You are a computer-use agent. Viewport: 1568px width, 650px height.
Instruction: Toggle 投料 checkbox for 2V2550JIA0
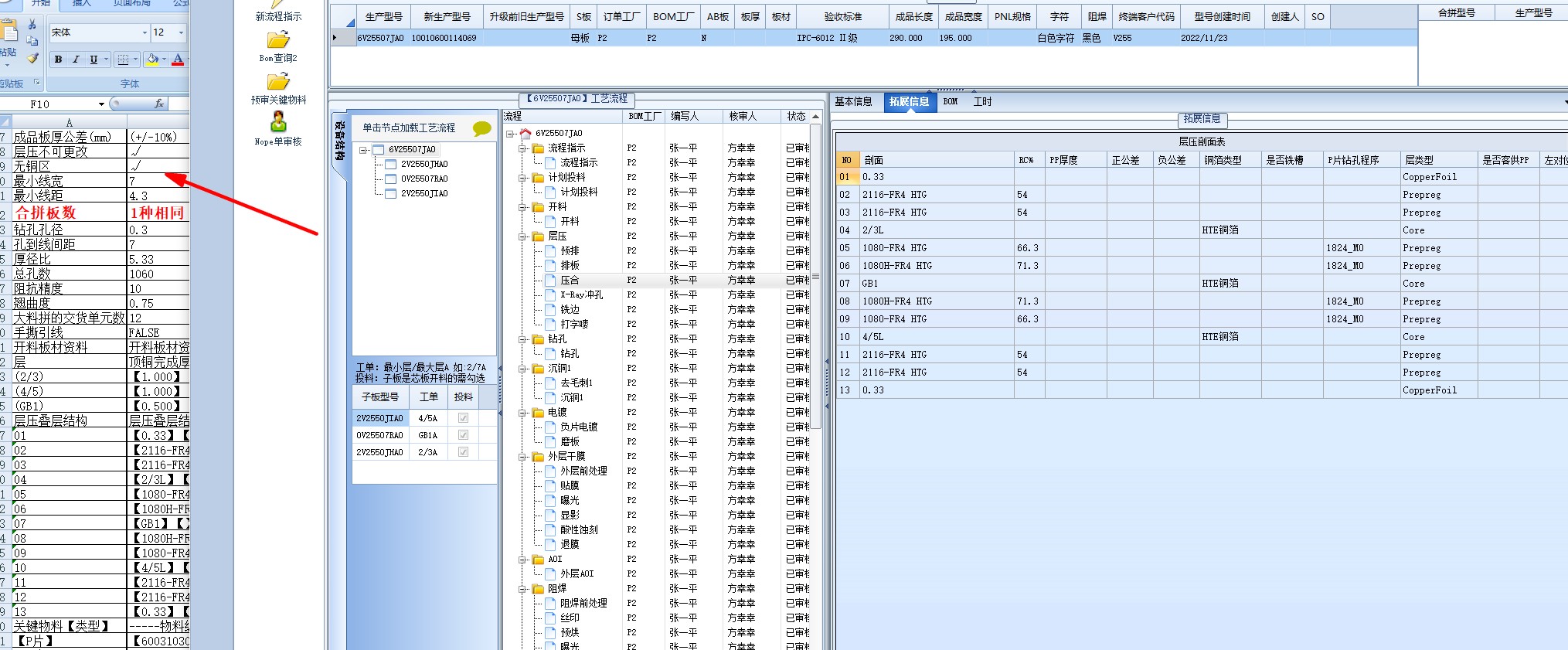click(x=463, y=418)
